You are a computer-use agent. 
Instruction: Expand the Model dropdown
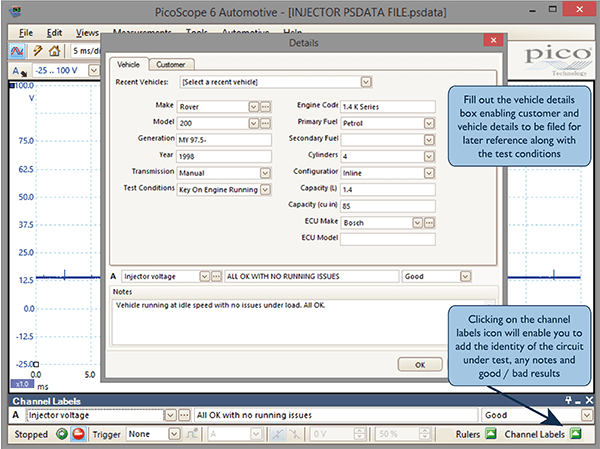pos(254,123)
